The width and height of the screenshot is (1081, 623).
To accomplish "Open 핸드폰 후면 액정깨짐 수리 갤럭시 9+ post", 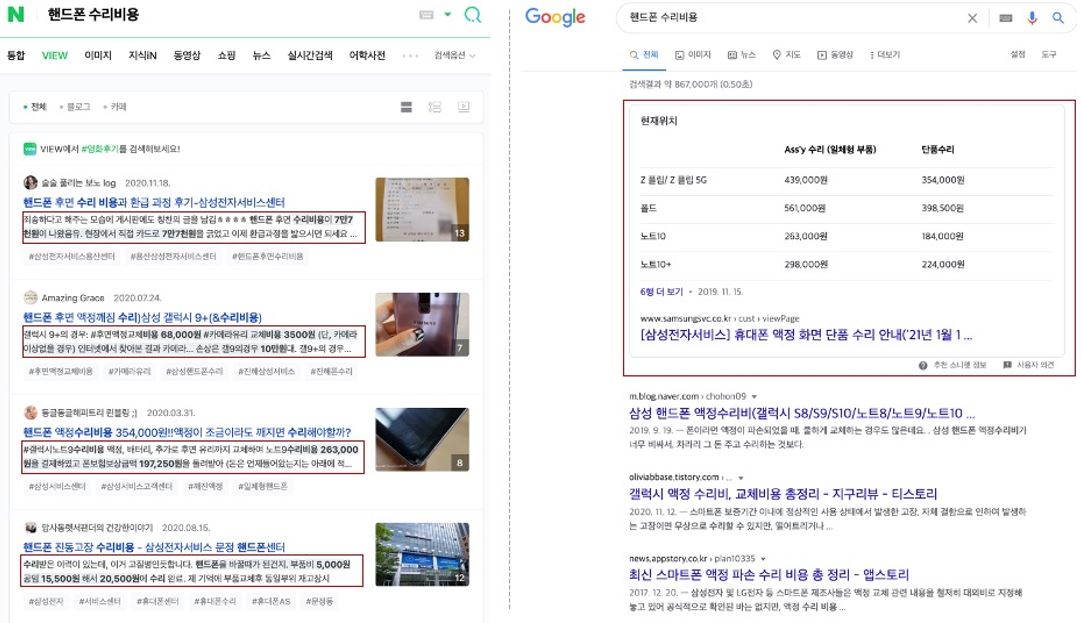I will (142, 317).
